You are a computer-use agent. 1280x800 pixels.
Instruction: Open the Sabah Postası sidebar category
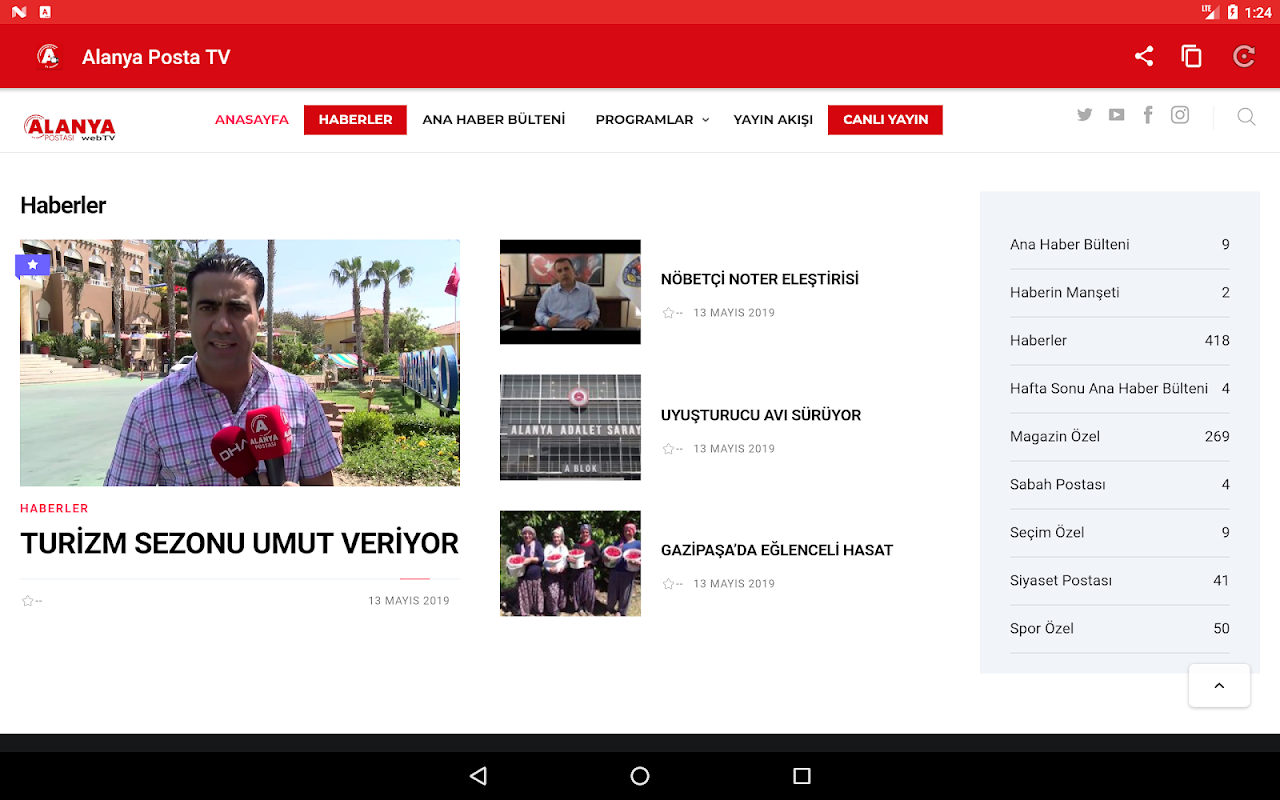(x=1120, y=485)
